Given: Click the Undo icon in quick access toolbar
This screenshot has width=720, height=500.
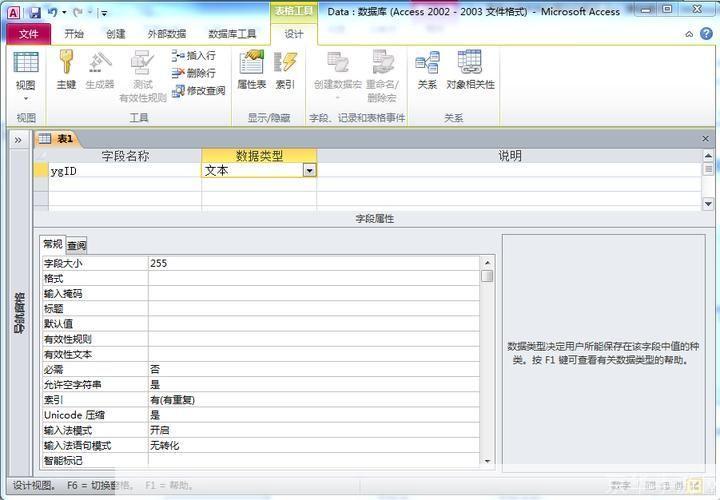Looking at the screenshot, I should point(53,12).
